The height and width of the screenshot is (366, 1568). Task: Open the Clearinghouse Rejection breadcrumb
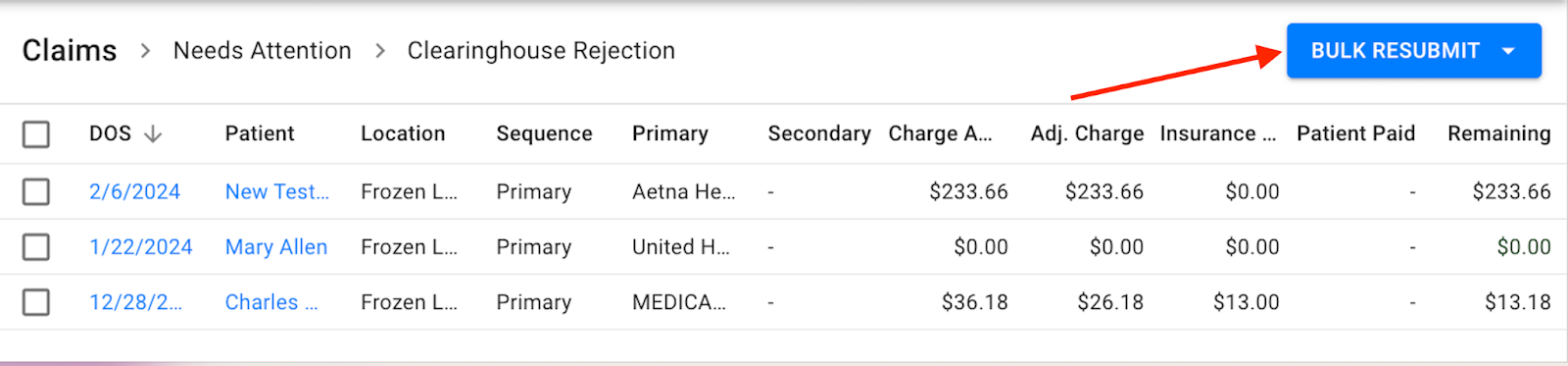click(x=541, y=50)
